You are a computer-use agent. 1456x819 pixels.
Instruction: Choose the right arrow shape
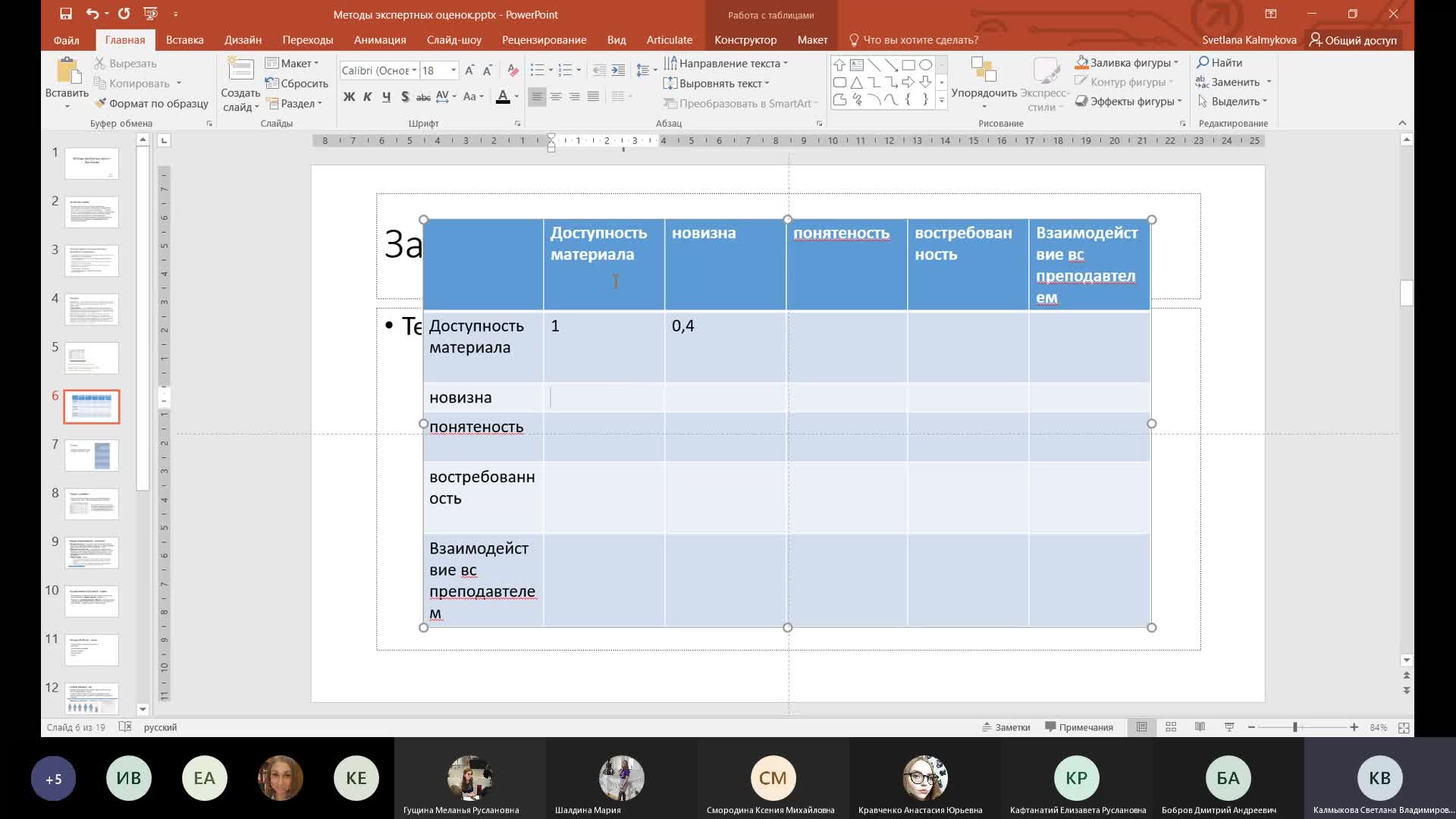(x=908, y=83)
